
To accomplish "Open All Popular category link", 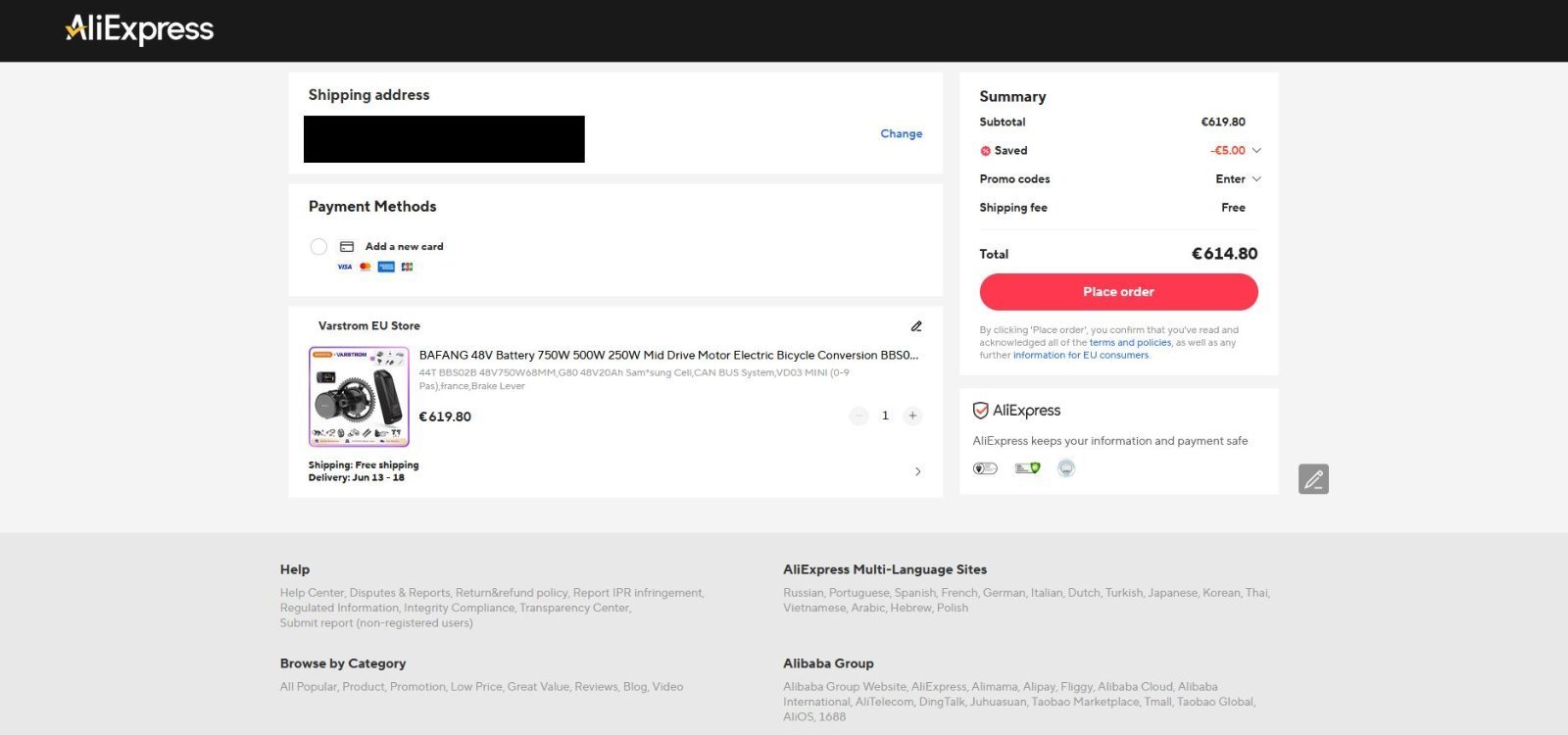I will tap(308, 687).
